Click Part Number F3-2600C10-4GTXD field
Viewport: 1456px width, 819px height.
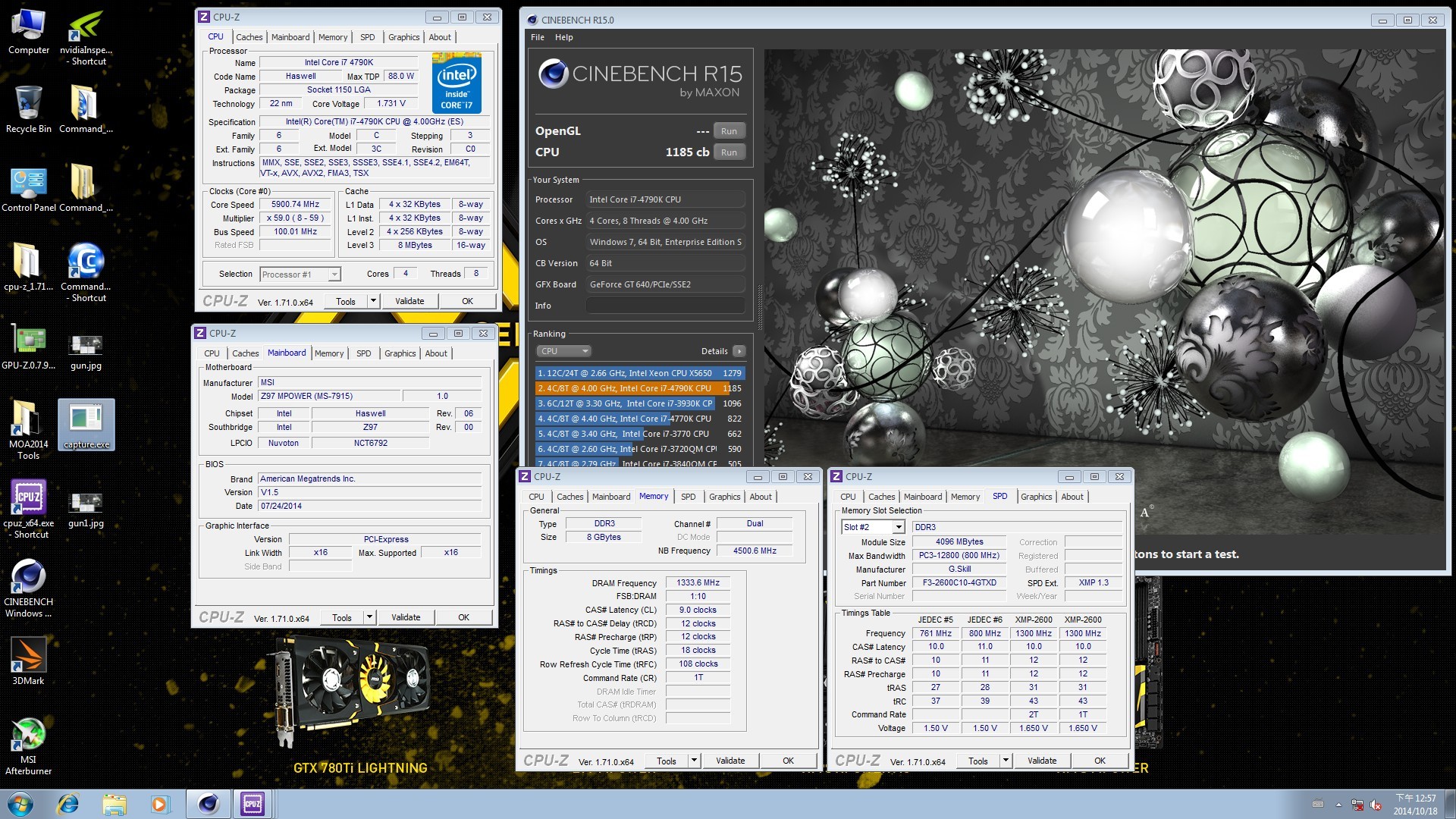tap(959, 582)
